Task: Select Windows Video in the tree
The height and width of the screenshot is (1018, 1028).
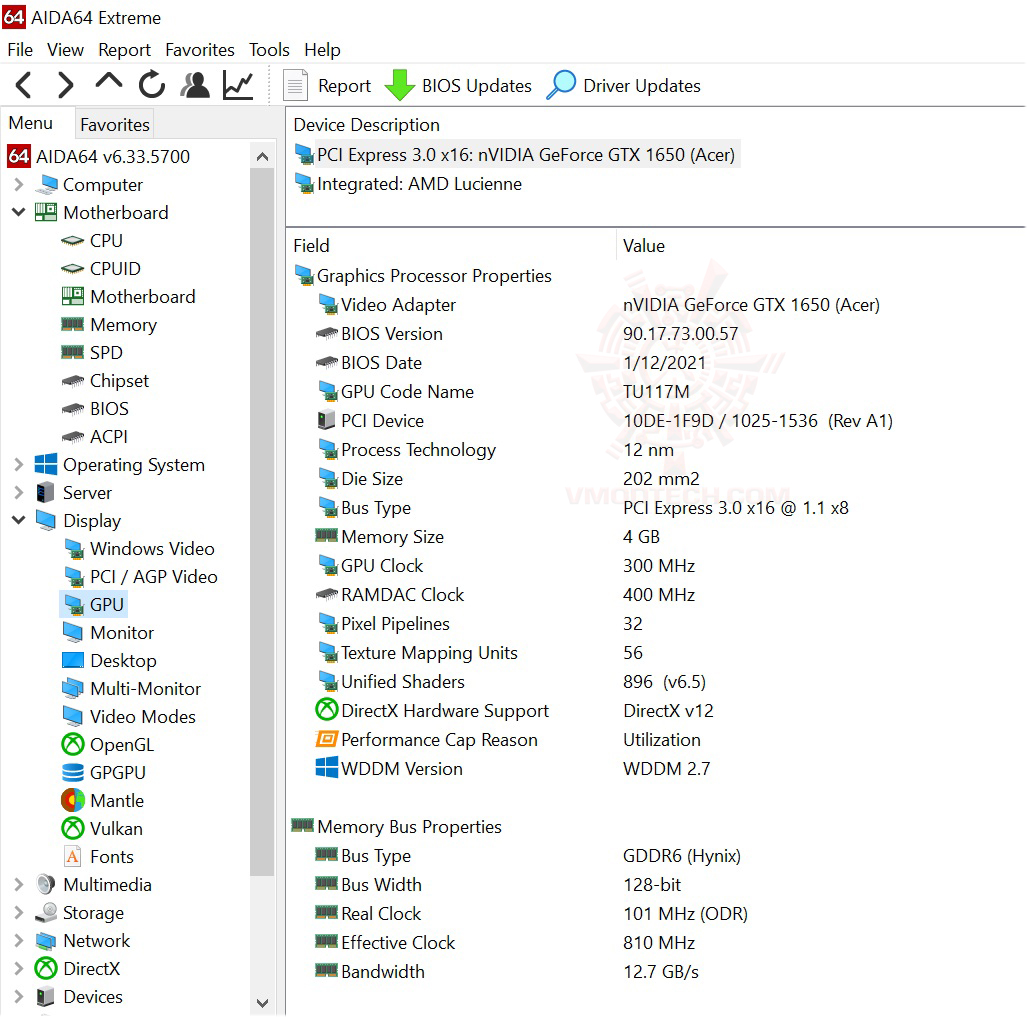Action: click(152, 549)
